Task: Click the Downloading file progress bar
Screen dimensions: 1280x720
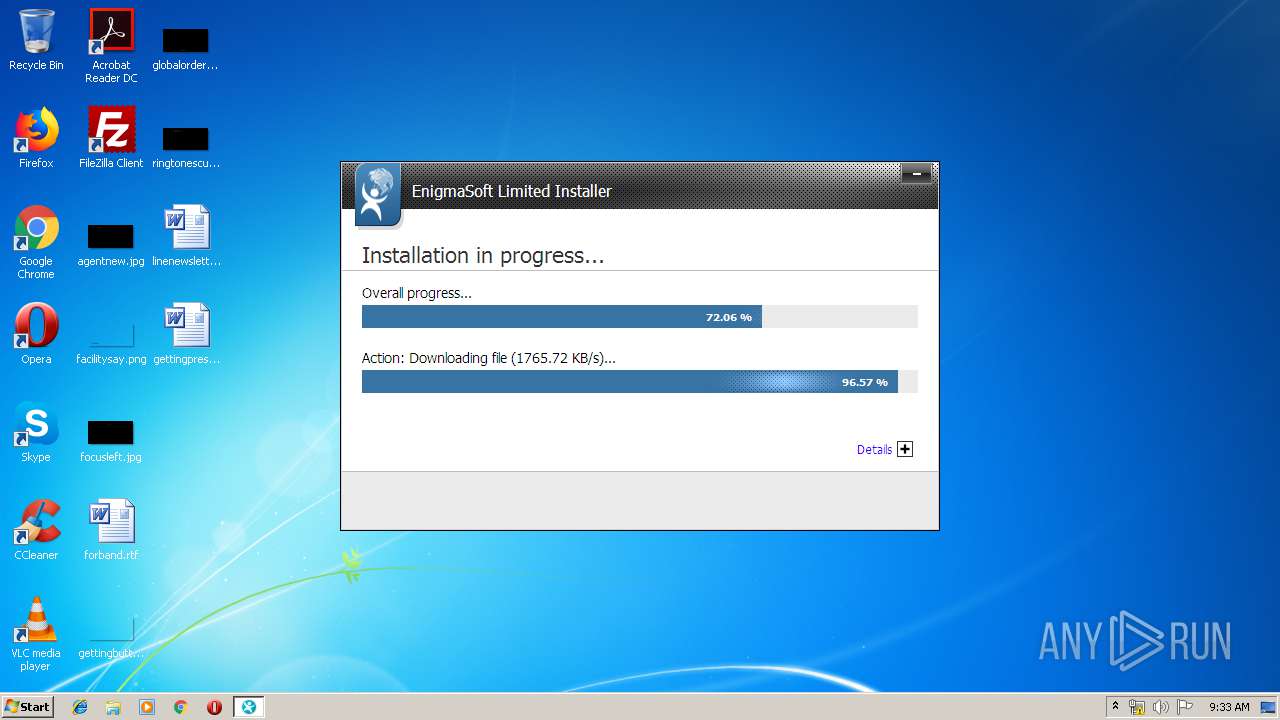Action: [x=640, y=382]
